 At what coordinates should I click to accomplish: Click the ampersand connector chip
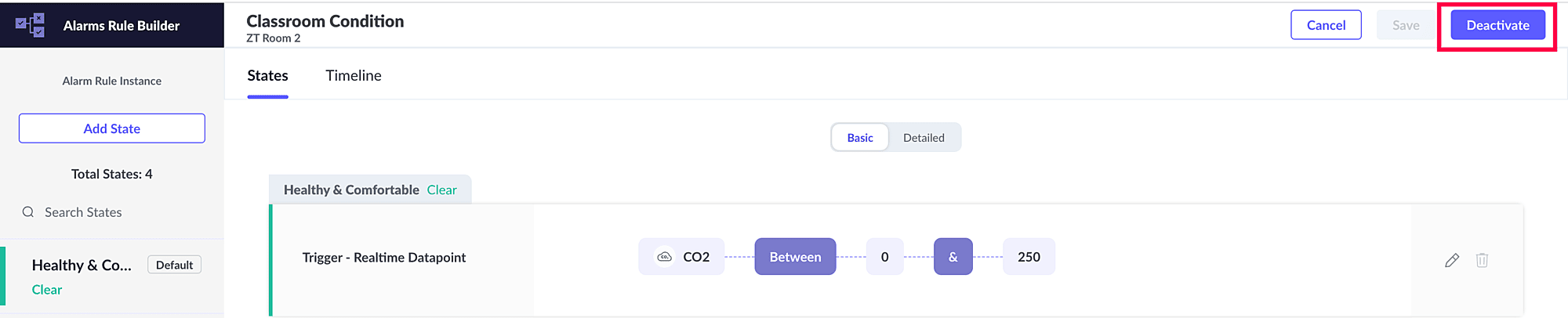click(x=953, y=257)
